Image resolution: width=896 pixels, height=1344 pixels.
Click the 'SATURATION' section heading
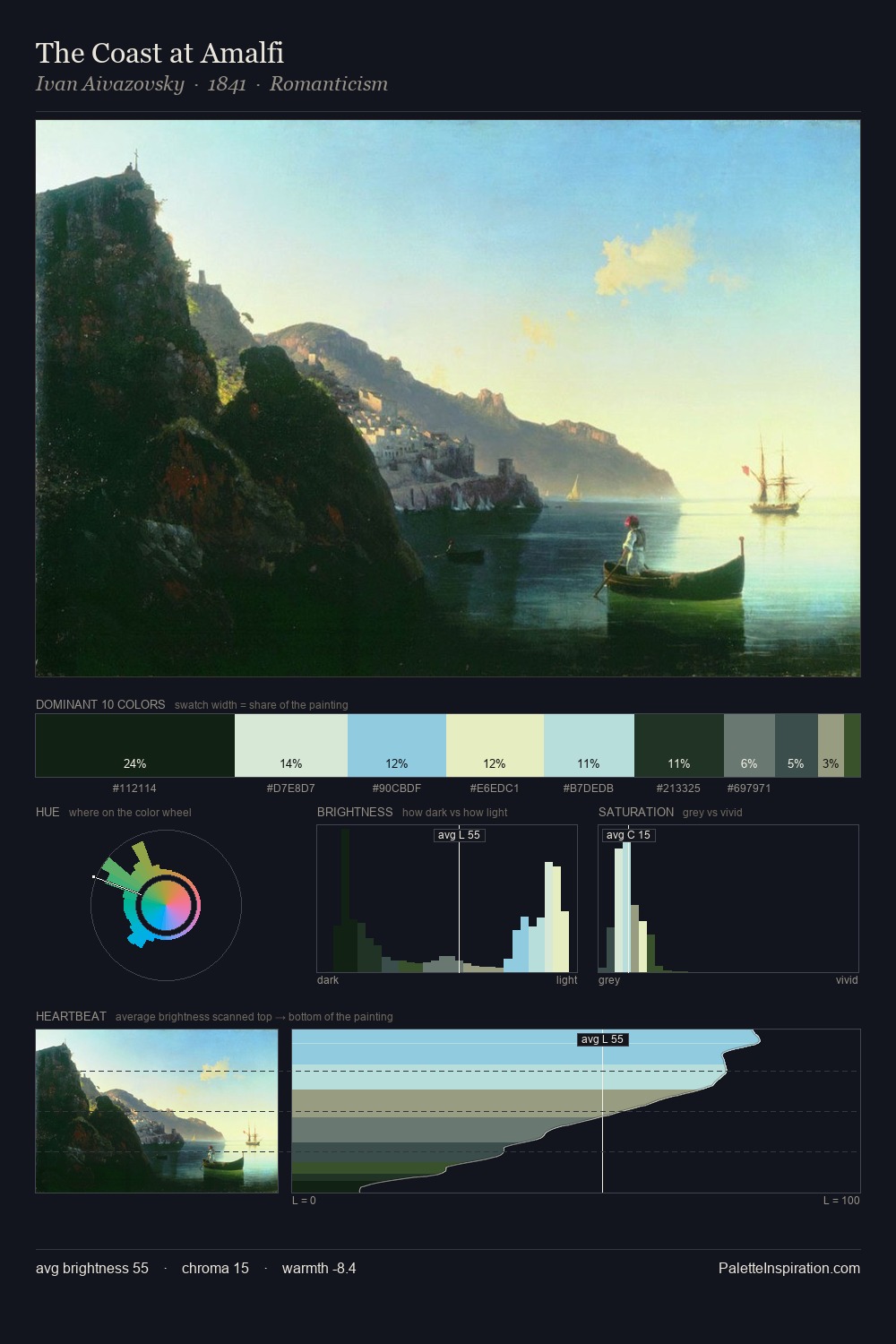point(636,812)
